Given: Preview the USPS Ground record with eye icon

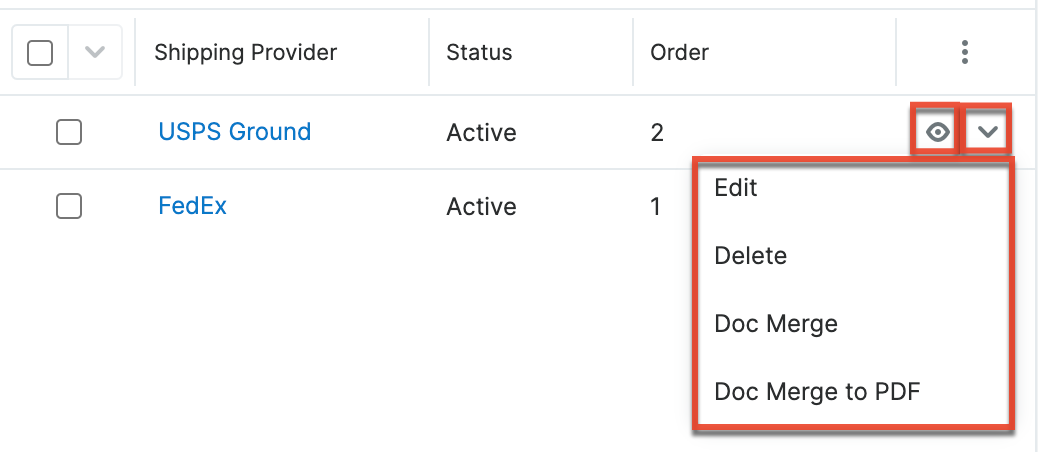Looking at the screenshot, I should tap(936, 131).
